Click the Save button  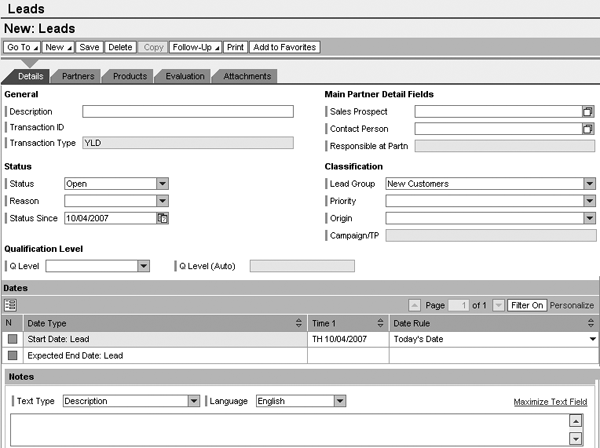[89, 47]
